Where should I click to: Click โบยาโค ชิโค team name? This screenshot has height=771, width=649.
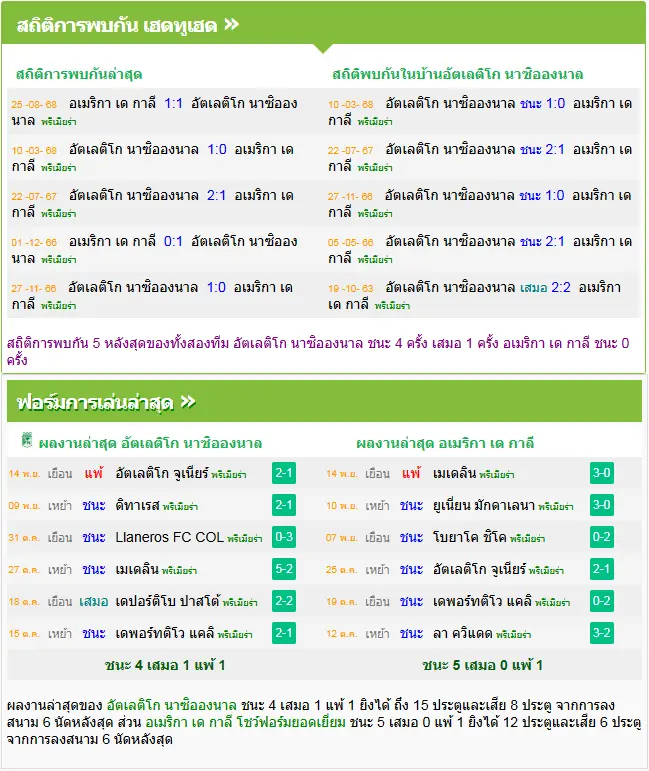click(469, 537)
